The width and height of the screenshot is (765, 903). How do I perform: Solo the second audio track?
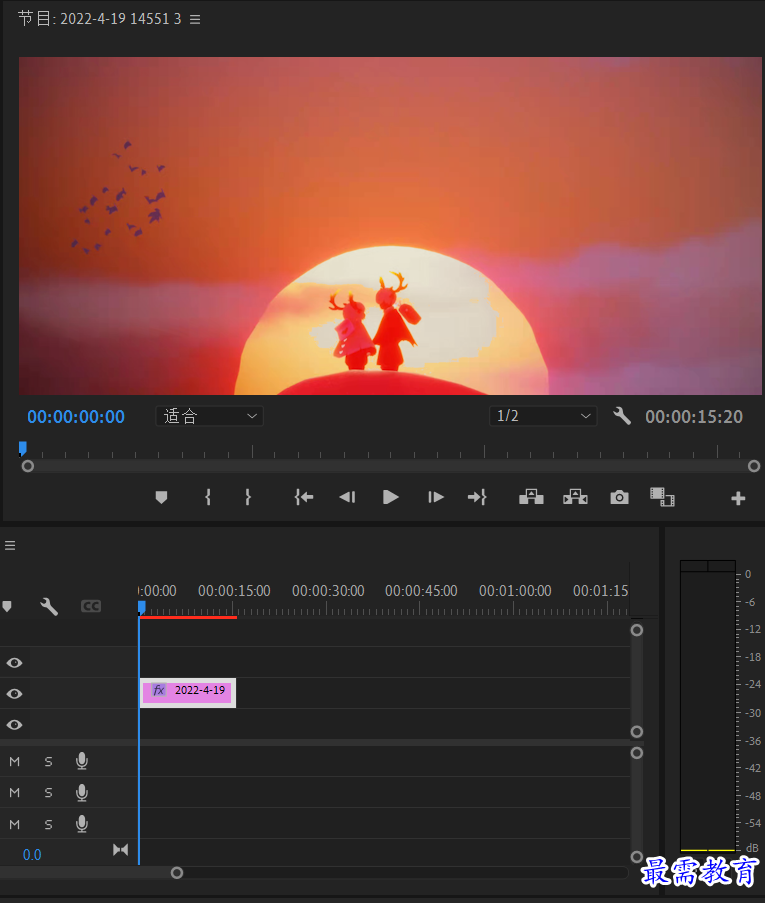(x=48, y=793)
